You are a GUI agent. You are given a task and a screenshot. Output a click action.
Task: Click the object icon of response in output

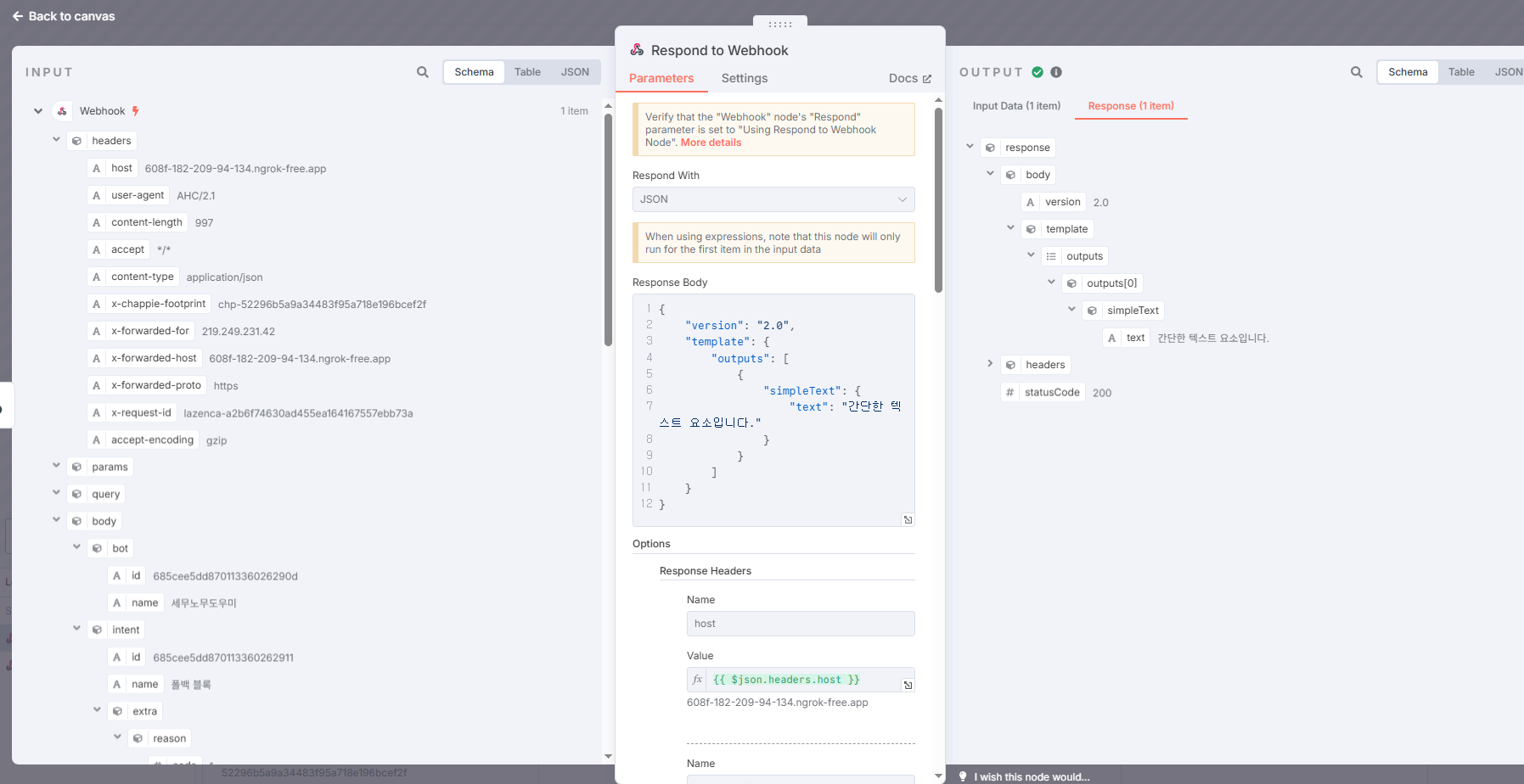point(990,148)
